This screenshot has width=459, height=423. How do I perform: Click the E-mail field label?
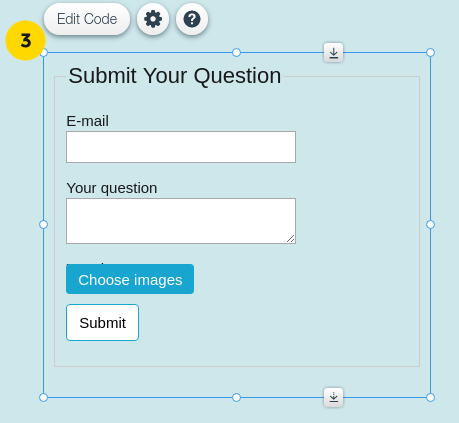87,121
